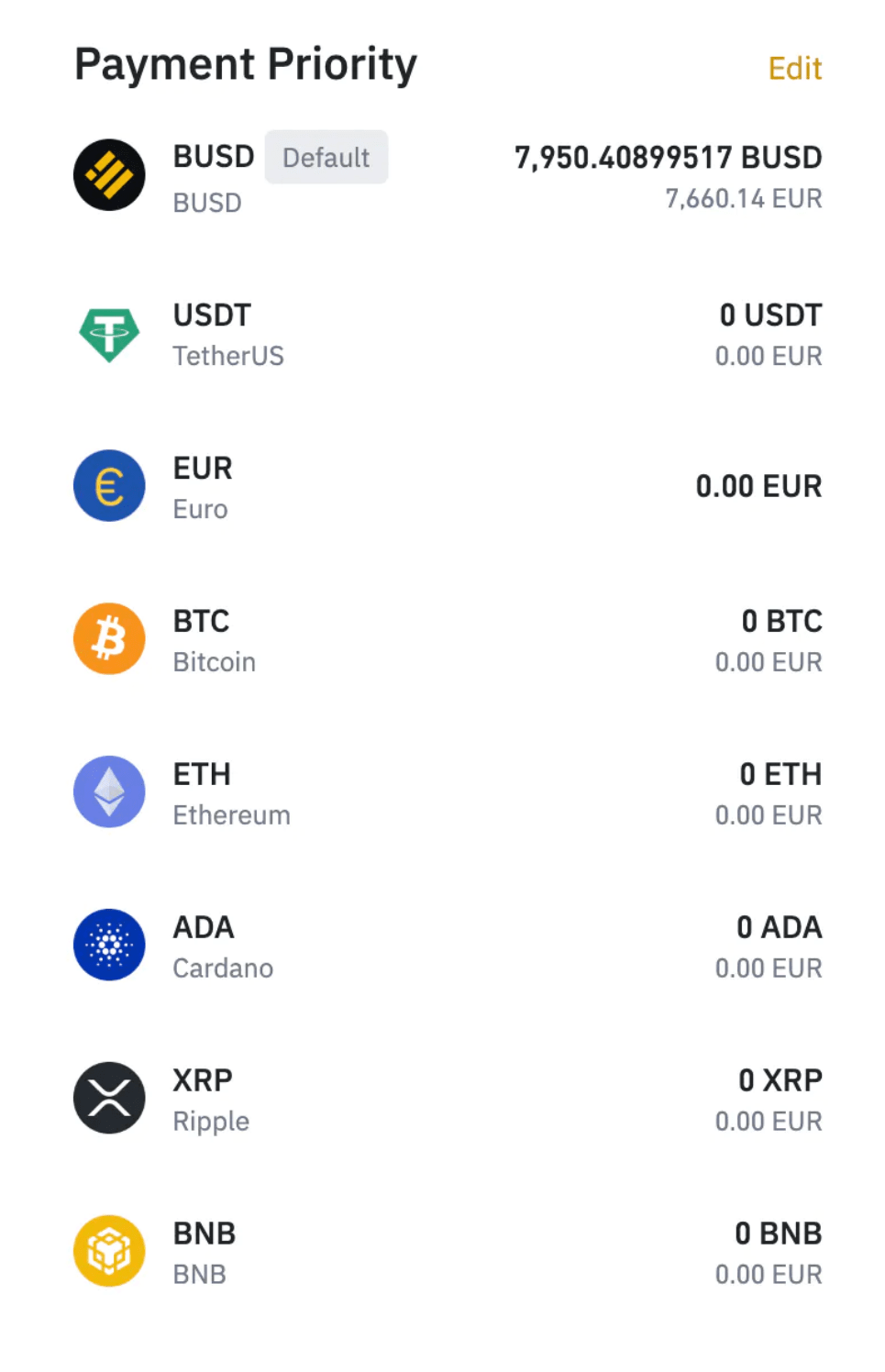Click the yellow BNB cube icon
Screen dimensions: 885x1372
click(109, 1251)
